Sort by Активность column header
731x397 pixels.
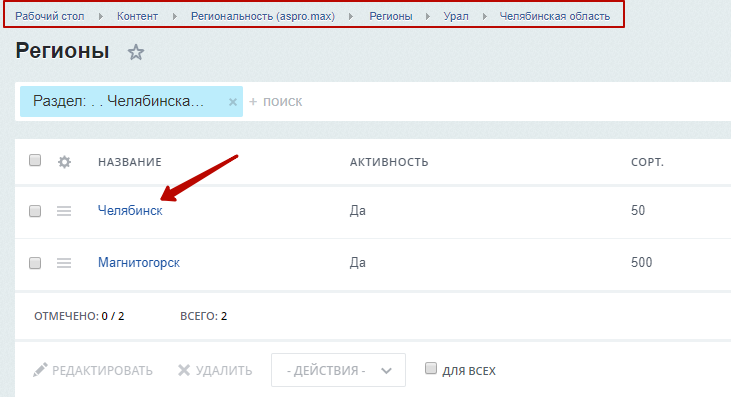pyautogui.click(x=389, y=162)
